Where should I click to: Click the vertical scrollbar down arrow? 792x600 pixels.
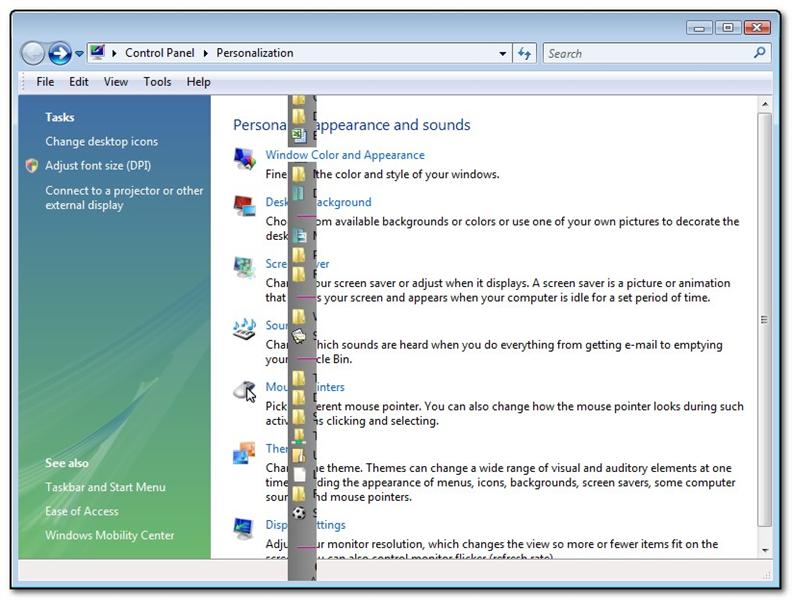click(765, 549)
